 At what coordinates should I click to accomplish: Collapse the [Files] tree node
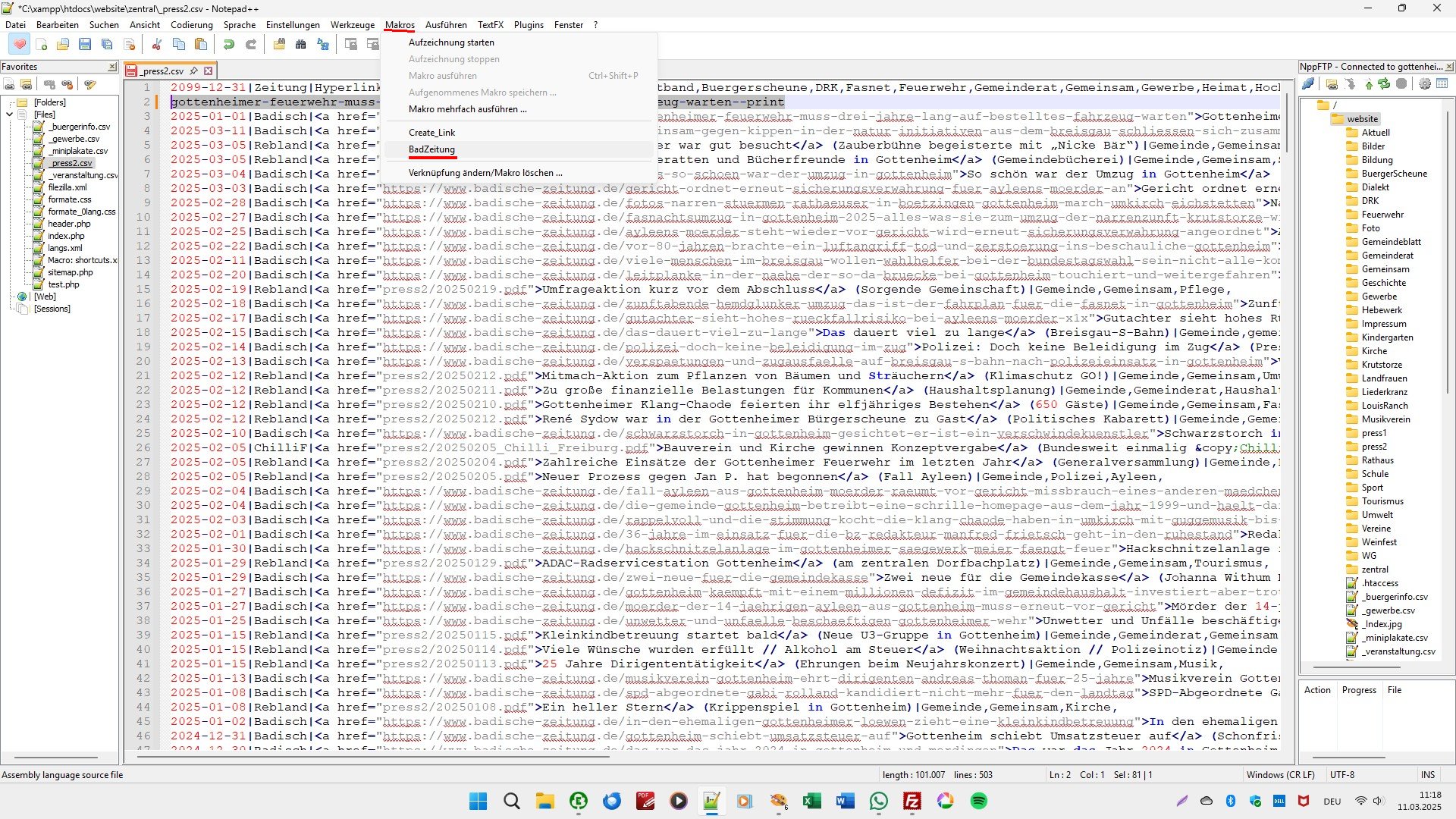[x=9, y=115]
